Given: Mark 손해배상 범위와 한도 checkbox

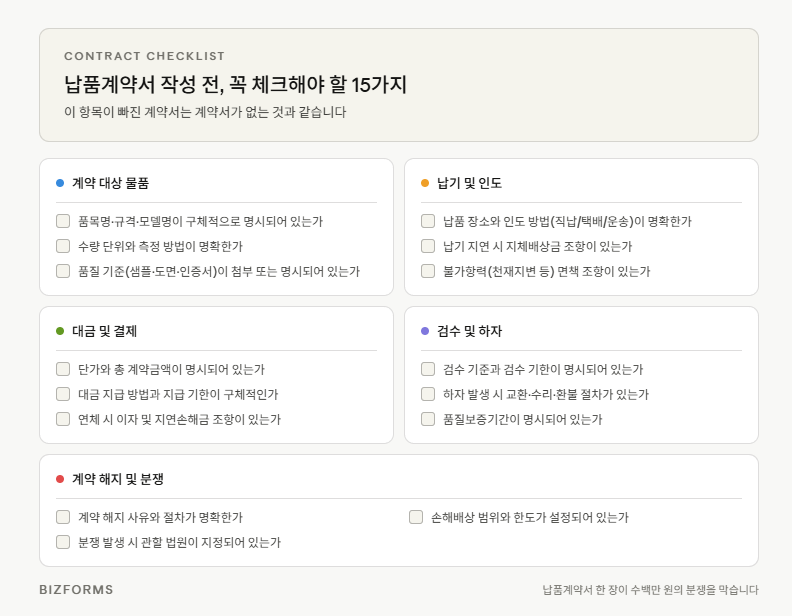Looking at the screenshot, I should coord(416,517).
